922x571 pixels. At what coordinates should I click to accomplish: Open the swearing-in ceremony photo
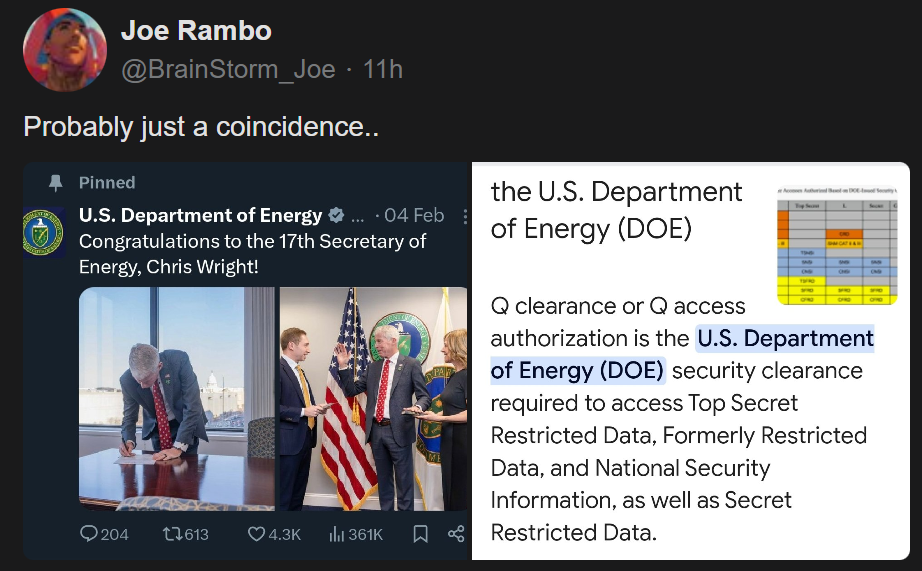pos(374,398)
